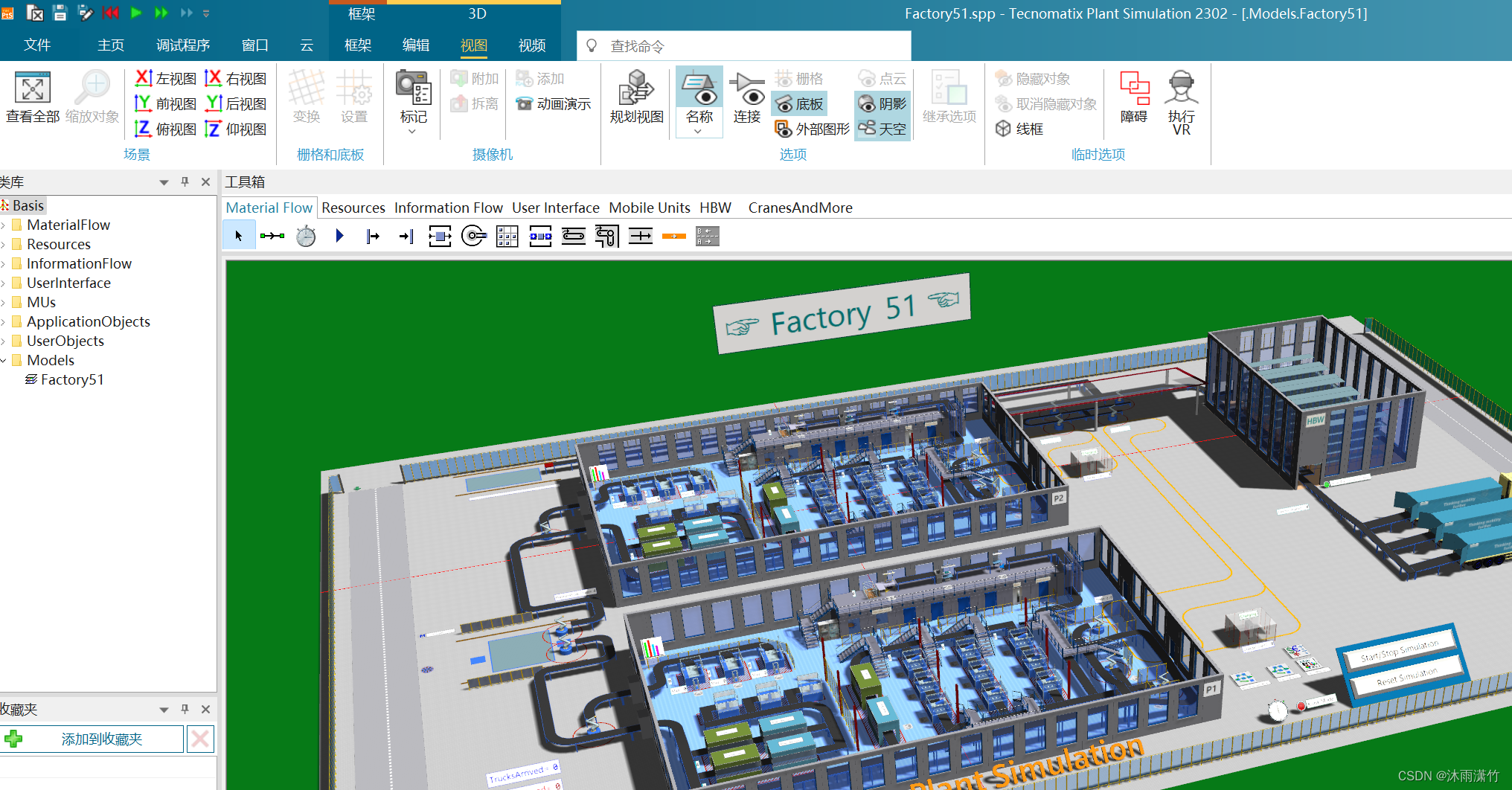Image resolution: width=1512 pixels, height=790 pixels.
Task: Launch 执行VR mode
Action: pos(1180,102)
